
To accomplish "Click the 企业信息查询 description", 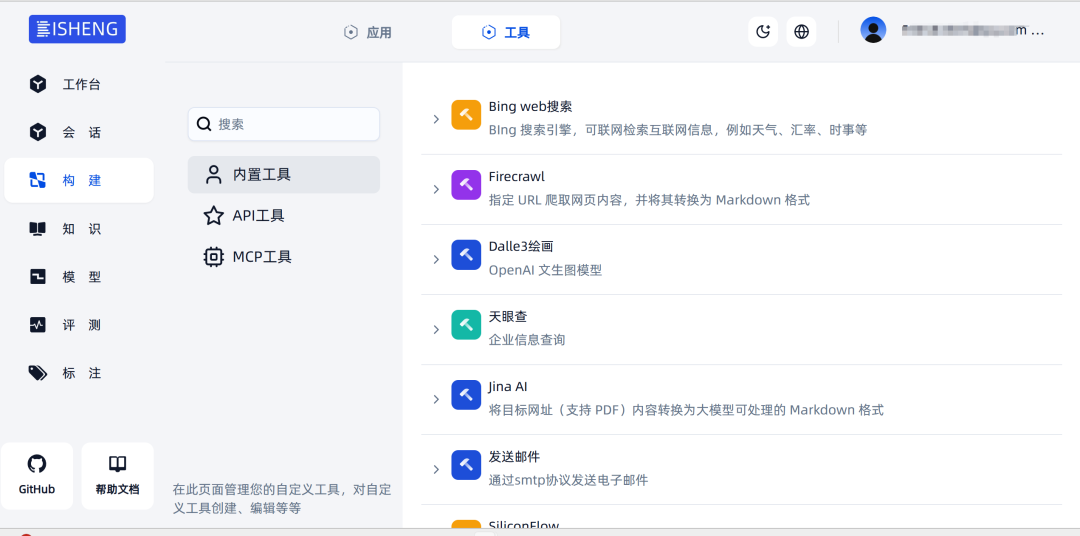I will 527,340.
